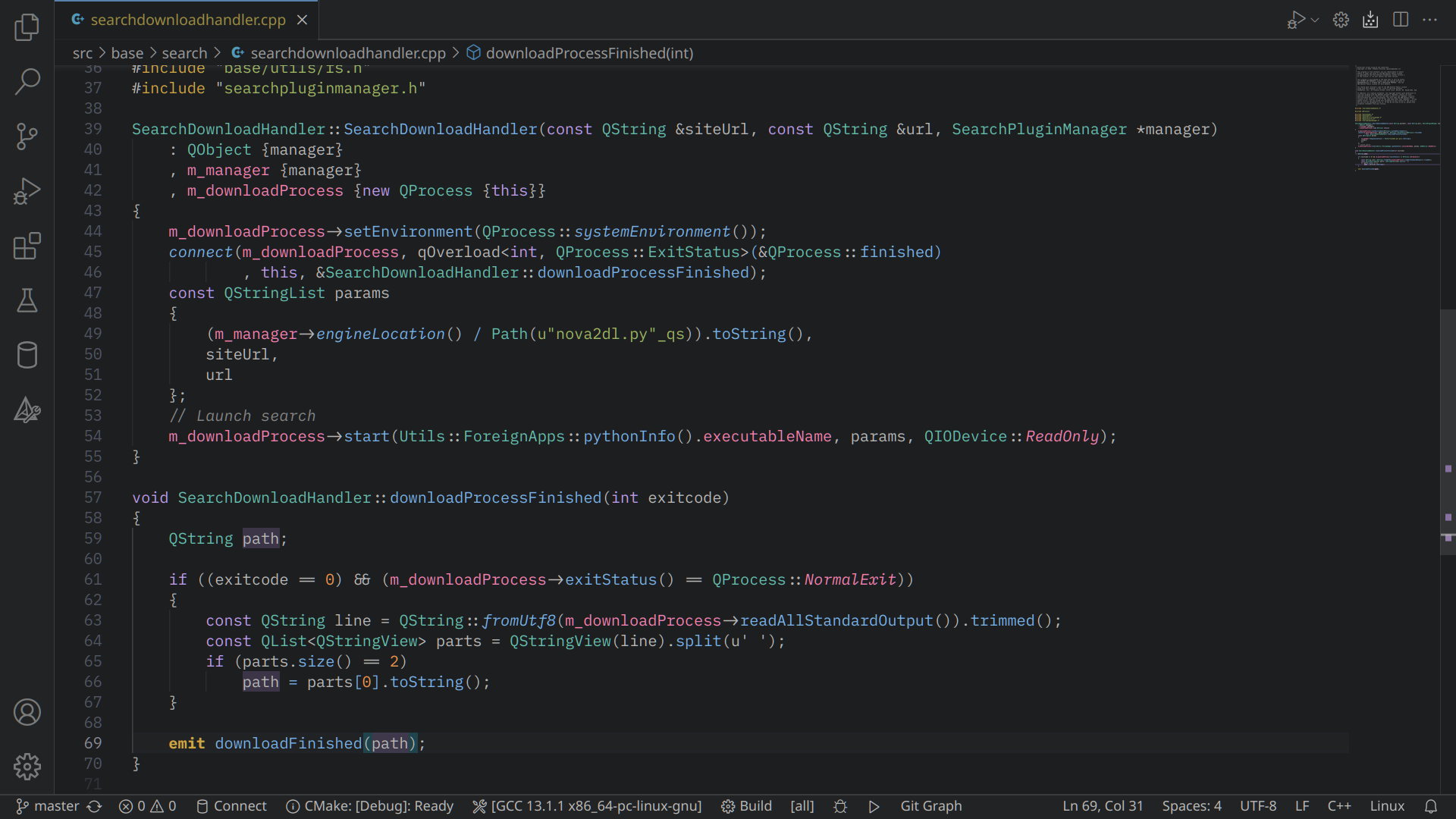Click the master branch indicator
Viewport: 1456px width, 819px height.
pyautogui.click(x=49, y=806)
